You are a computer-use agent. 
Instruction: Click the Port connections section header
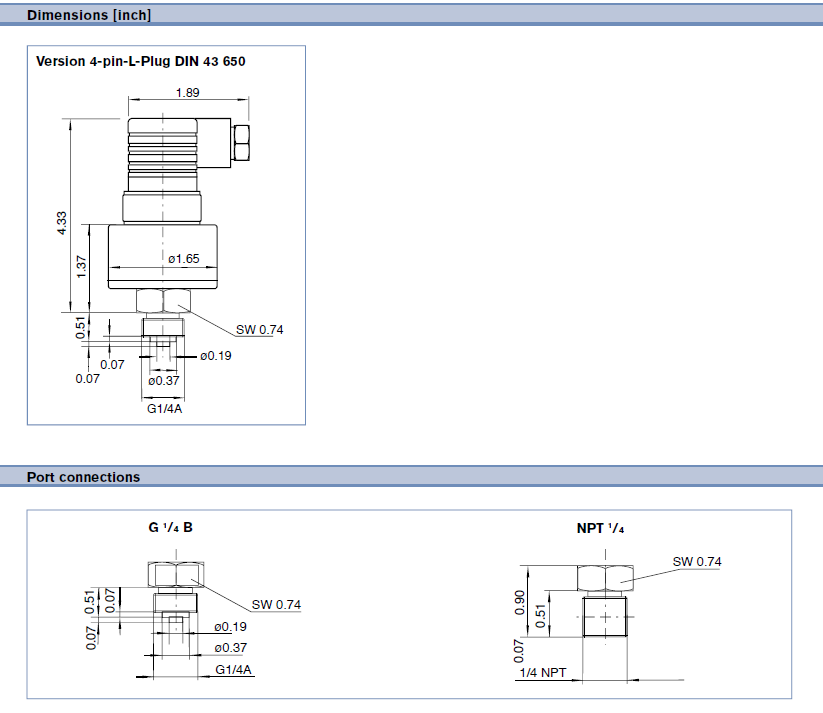point(83,477)
